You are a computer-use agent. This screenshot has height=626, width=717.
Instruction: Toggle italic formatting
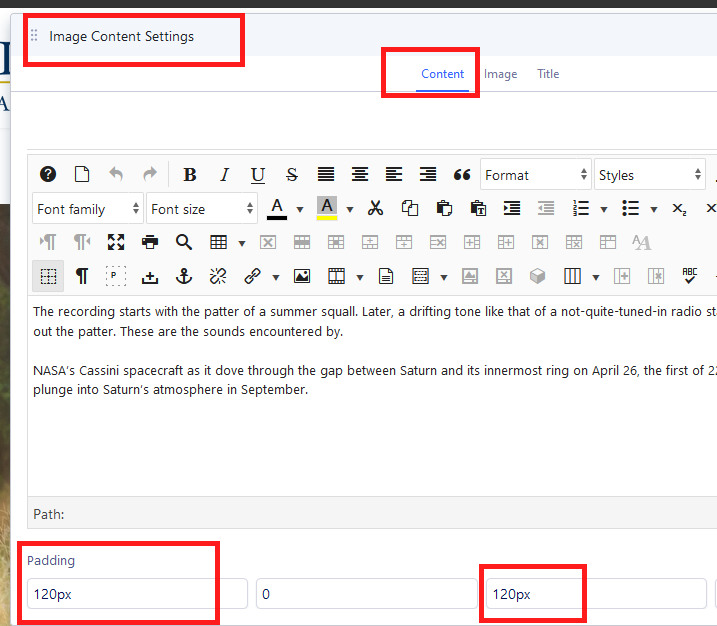[x=224, y=175]
